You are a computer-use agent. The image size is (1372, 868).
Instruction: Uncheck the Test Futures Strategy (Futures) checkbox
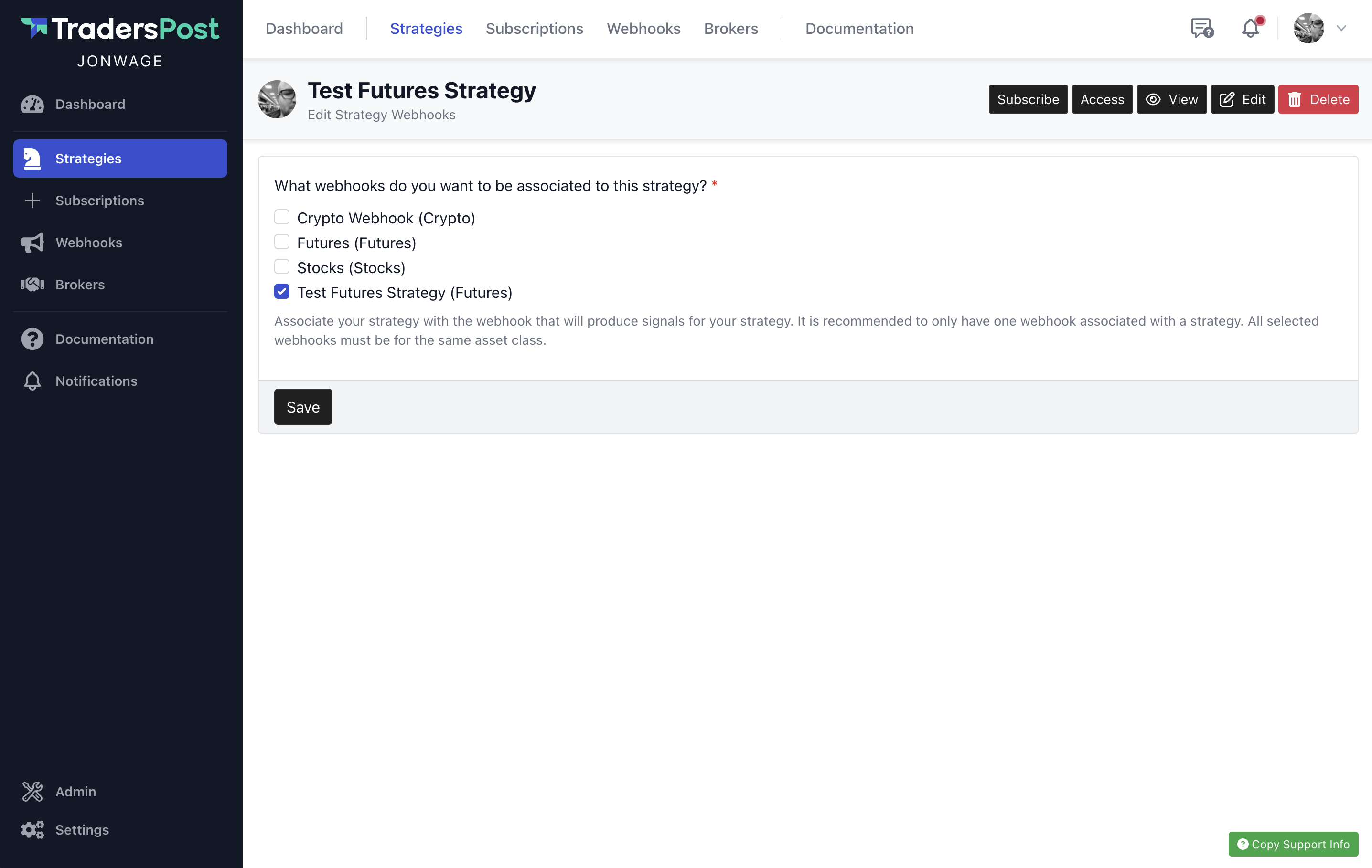[x=282, y=292]
